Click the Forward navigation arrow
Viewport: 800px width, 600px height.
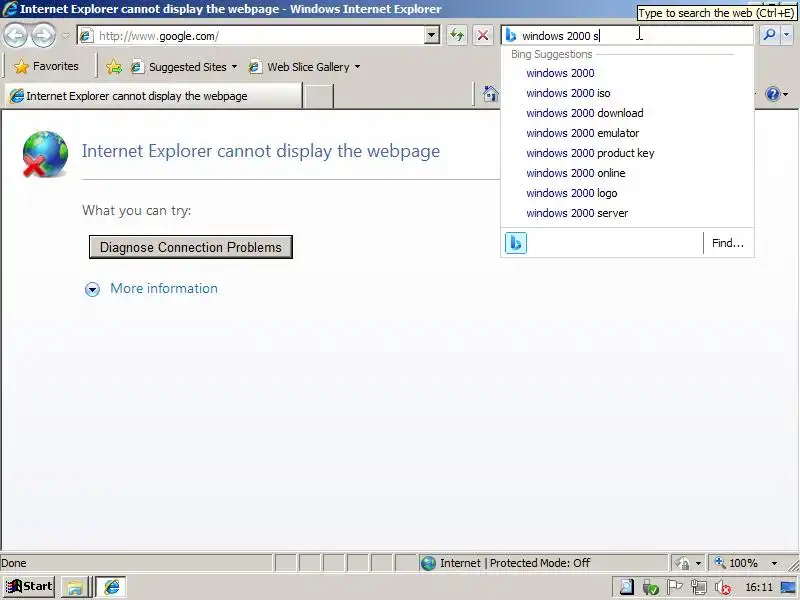(x=43, y=36)
